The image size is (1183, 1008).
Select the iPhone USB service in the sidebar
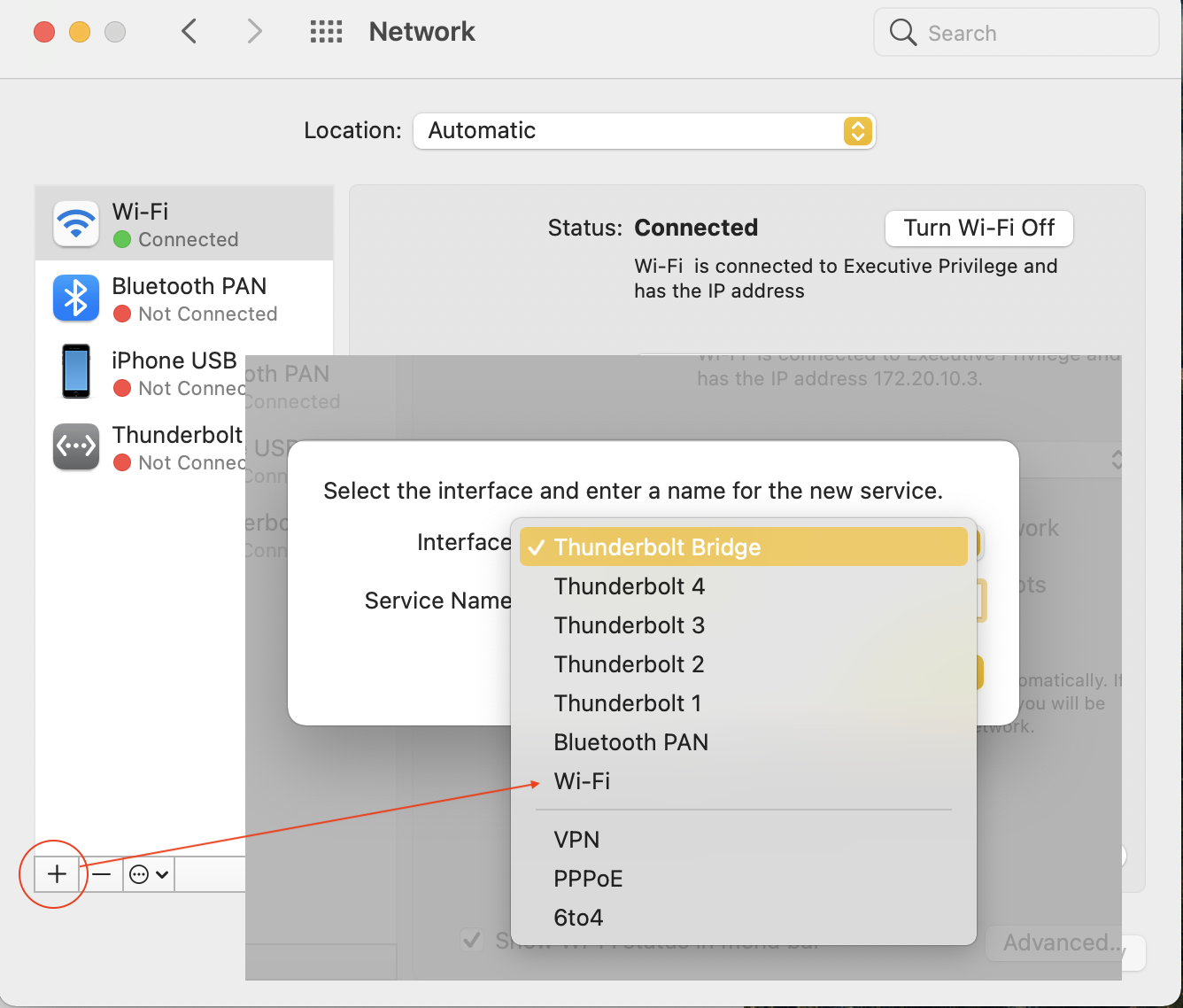(140, 372)
